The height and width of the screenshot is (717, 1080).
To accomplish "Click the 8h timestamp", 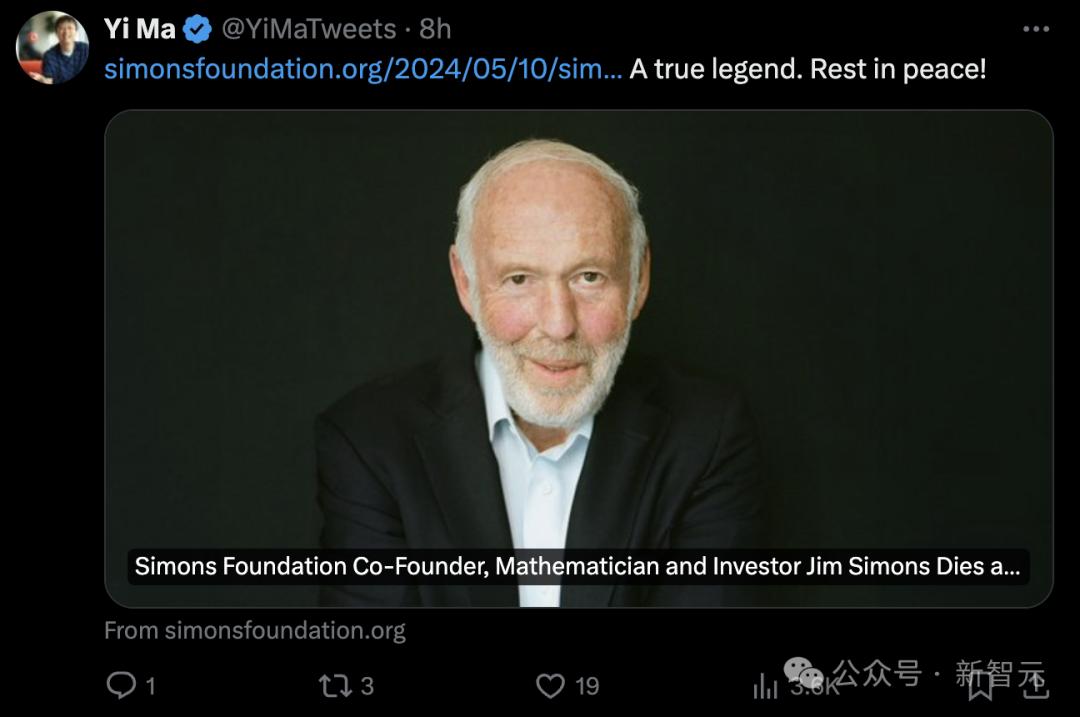I will pyautogui.click(x=436, y=29).
